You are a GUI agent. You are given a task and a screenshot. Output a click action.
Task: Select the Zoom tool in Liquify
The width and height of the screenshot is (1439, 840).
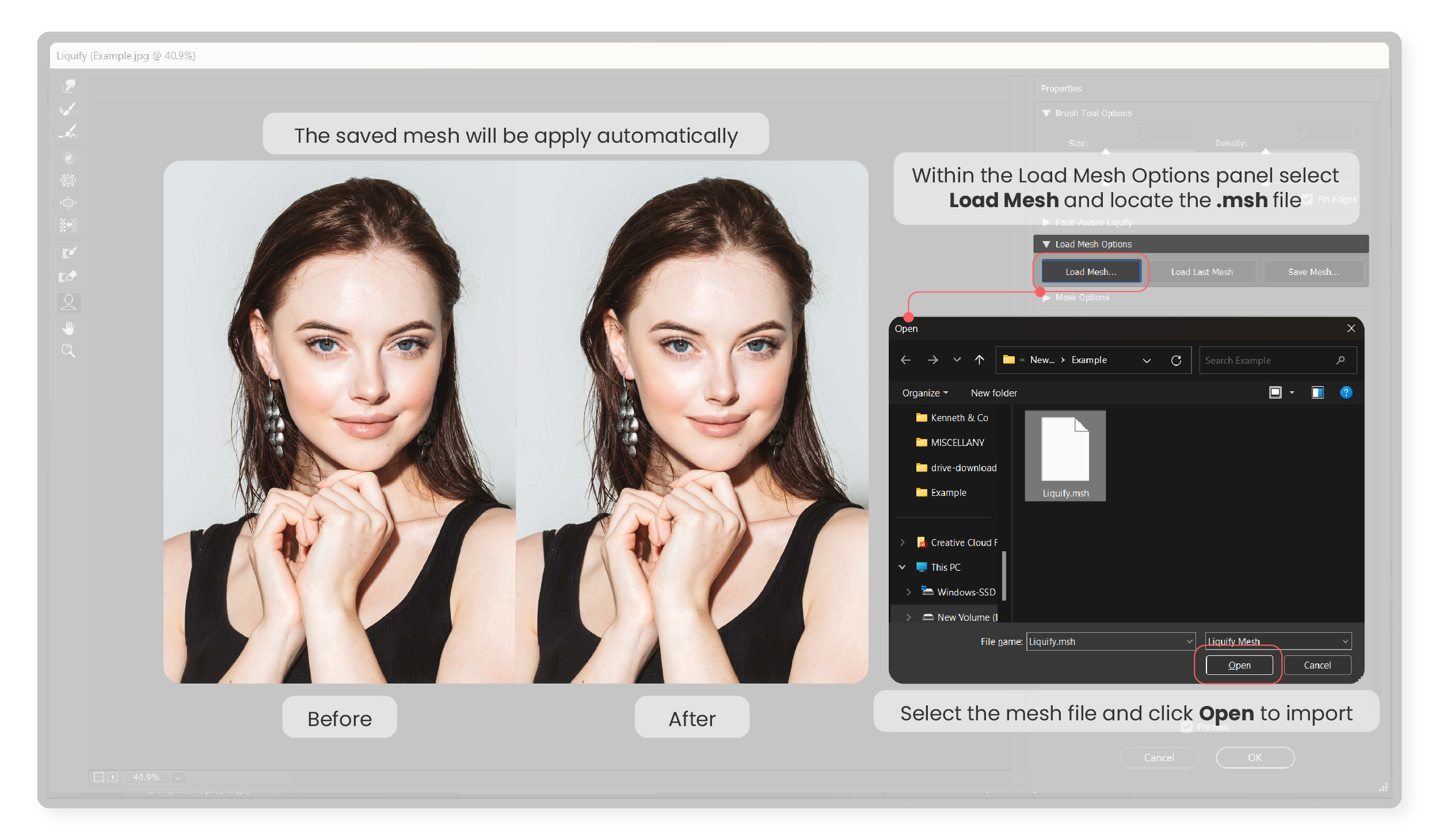68,350
